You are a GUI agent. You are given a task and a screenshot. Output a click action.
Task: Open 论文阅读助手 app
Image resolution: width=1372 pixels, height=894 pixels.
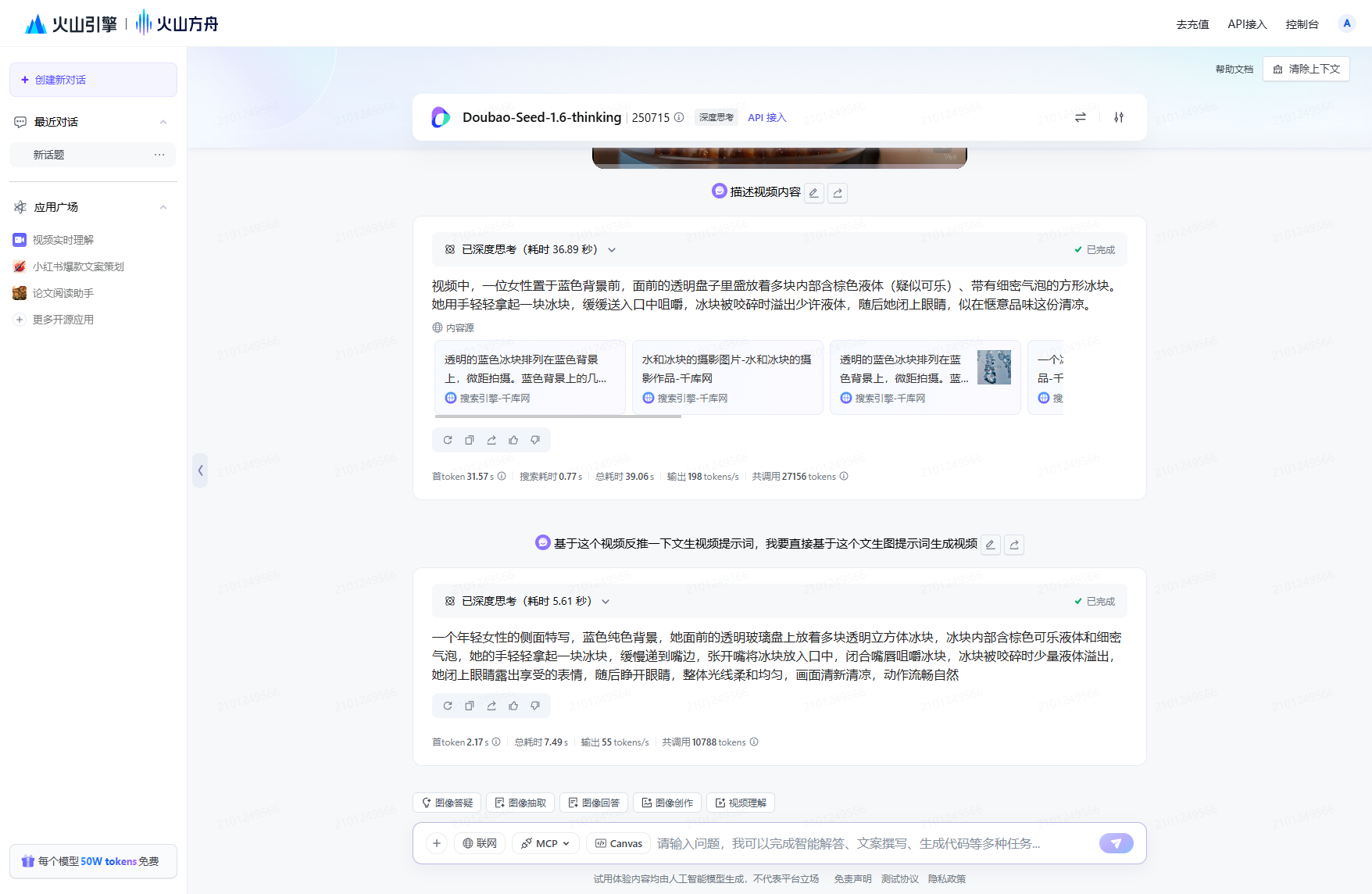coord(55,293)
